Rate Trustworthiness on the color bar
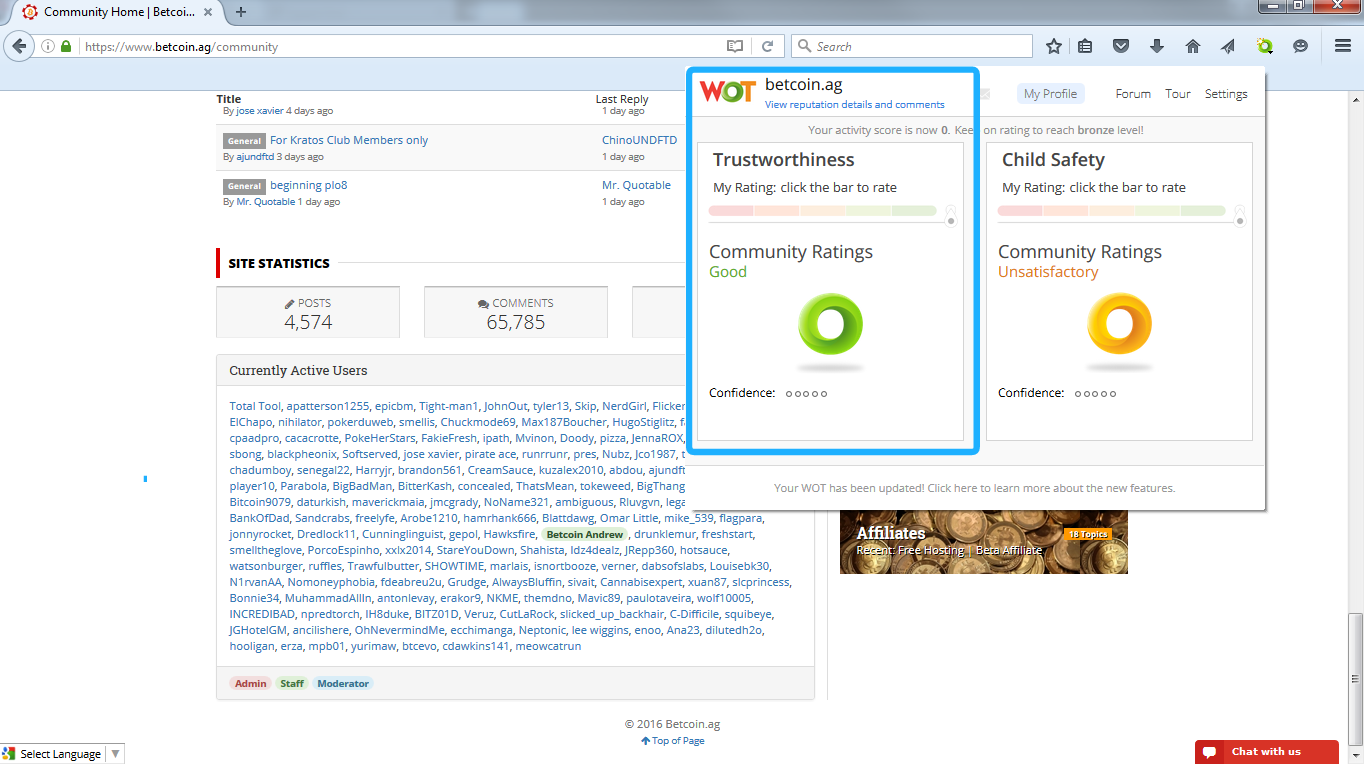 pyautogui.click(x=822, y=211)
